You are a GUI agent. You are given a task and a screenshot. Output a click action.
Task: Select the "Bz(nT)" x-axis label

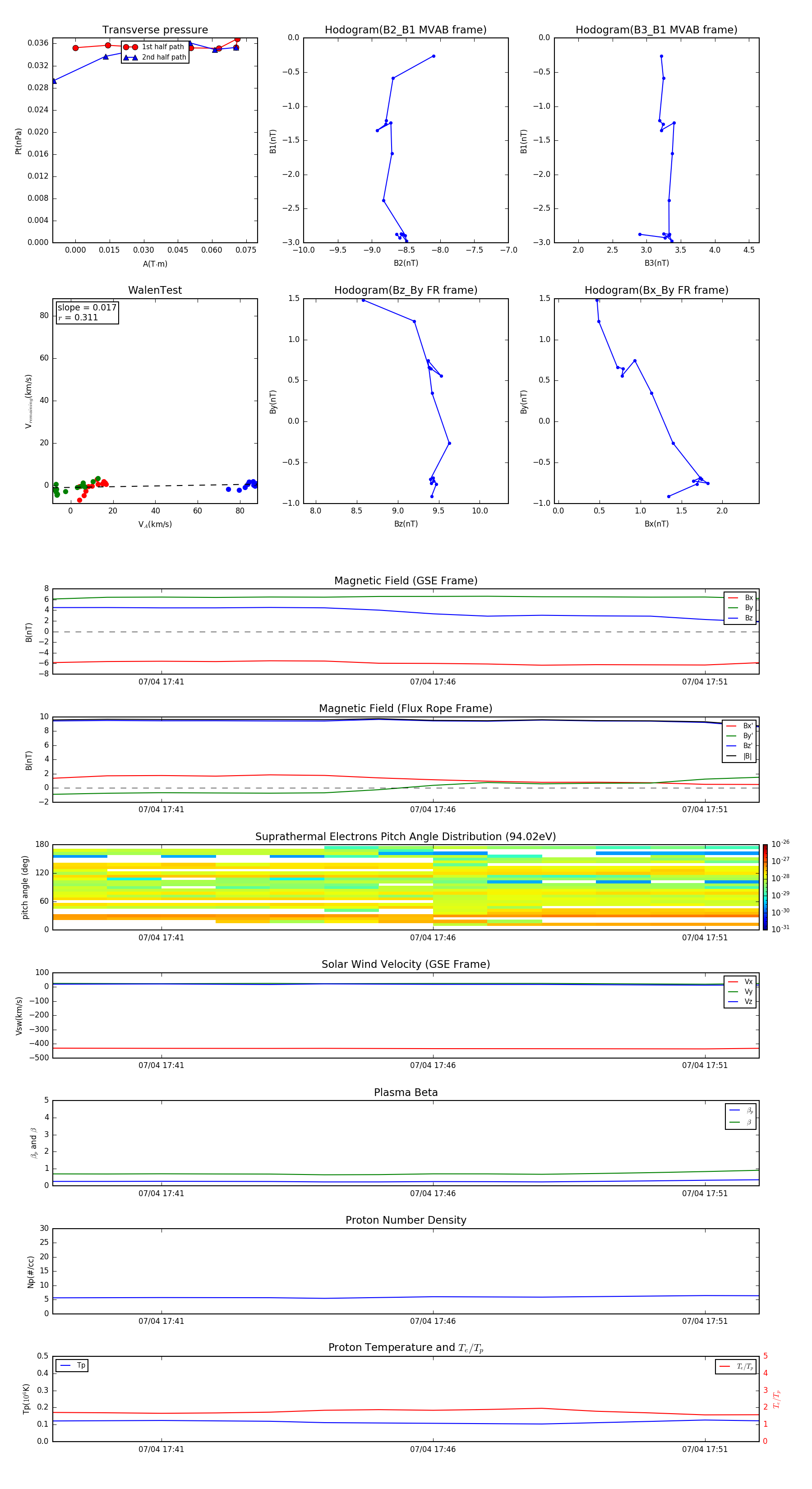[406, 524]
